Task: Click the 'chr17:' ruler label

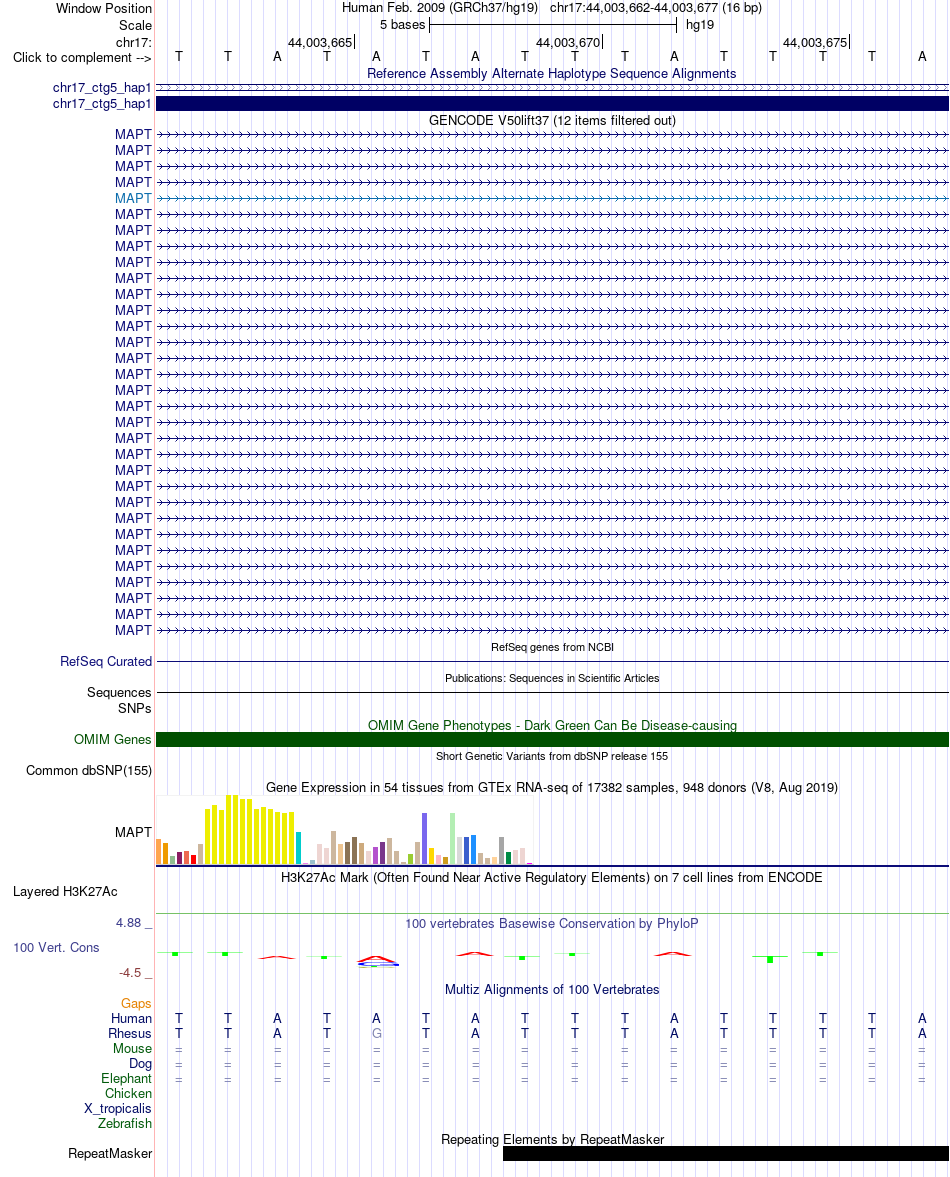Action: coord(134,42)
